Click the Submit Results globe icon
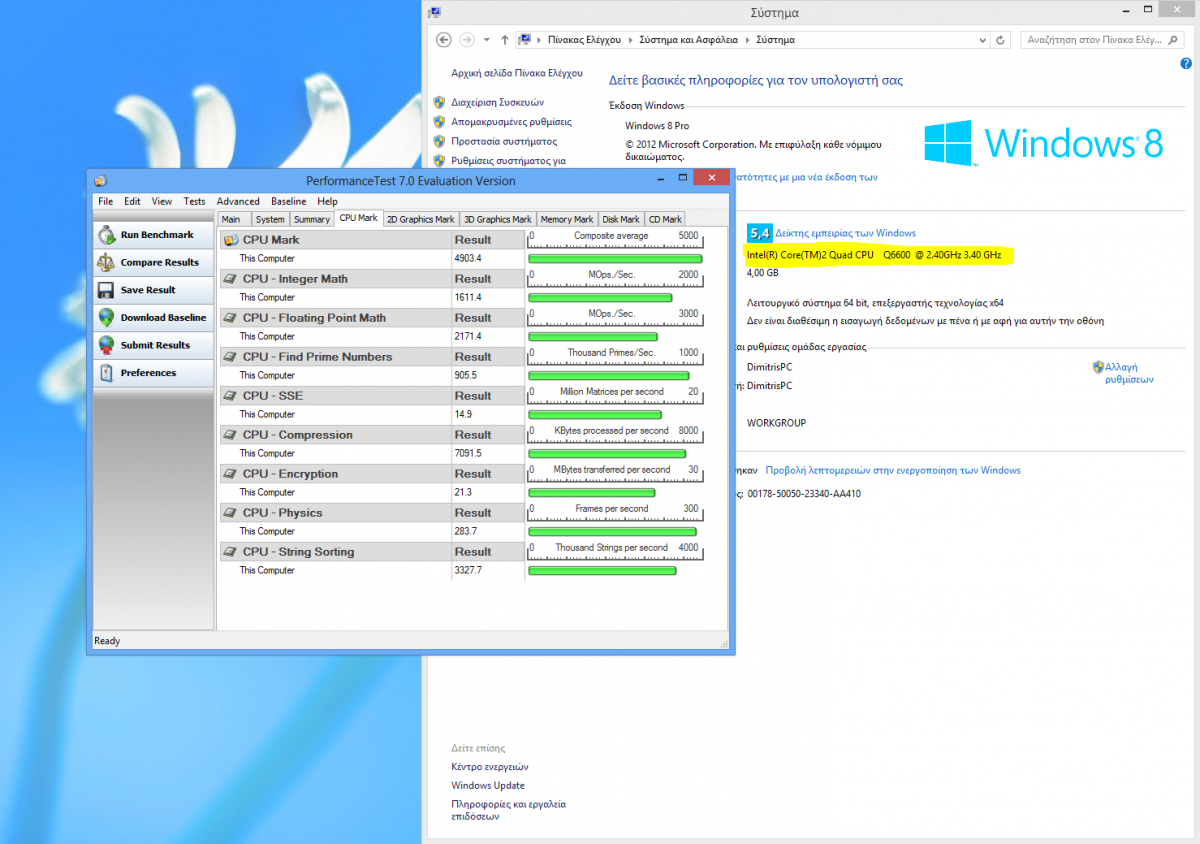 coord(106,345)
